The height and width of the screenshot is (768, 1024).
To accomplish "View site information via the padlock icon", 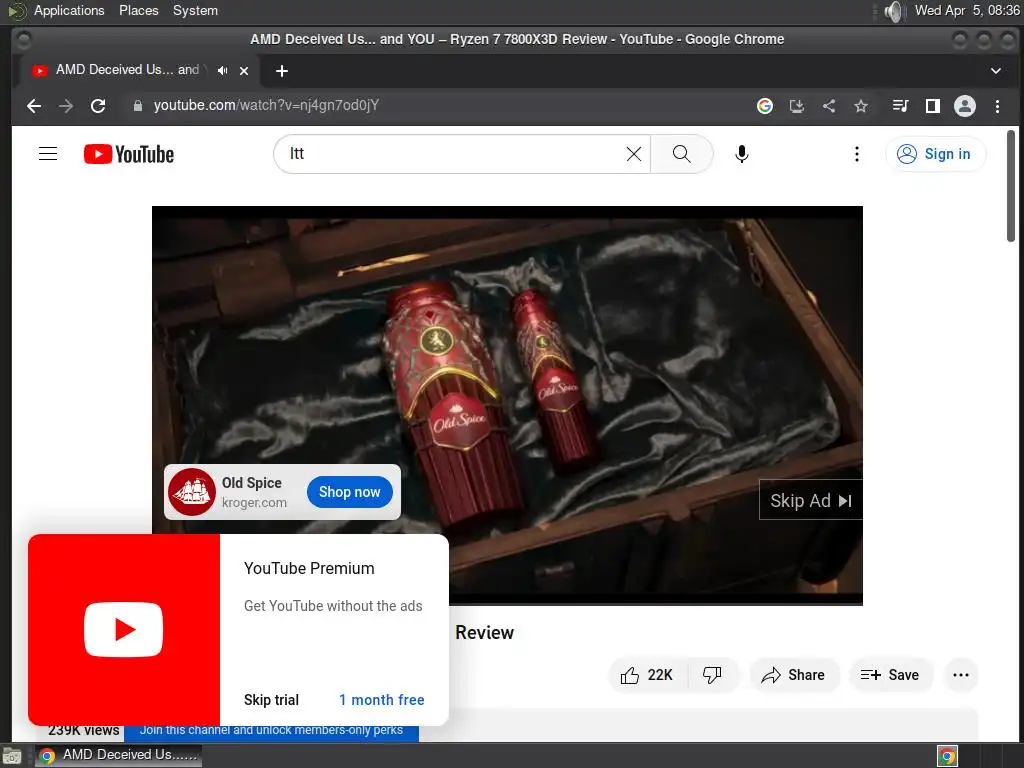I will click(x=138, y=106).
